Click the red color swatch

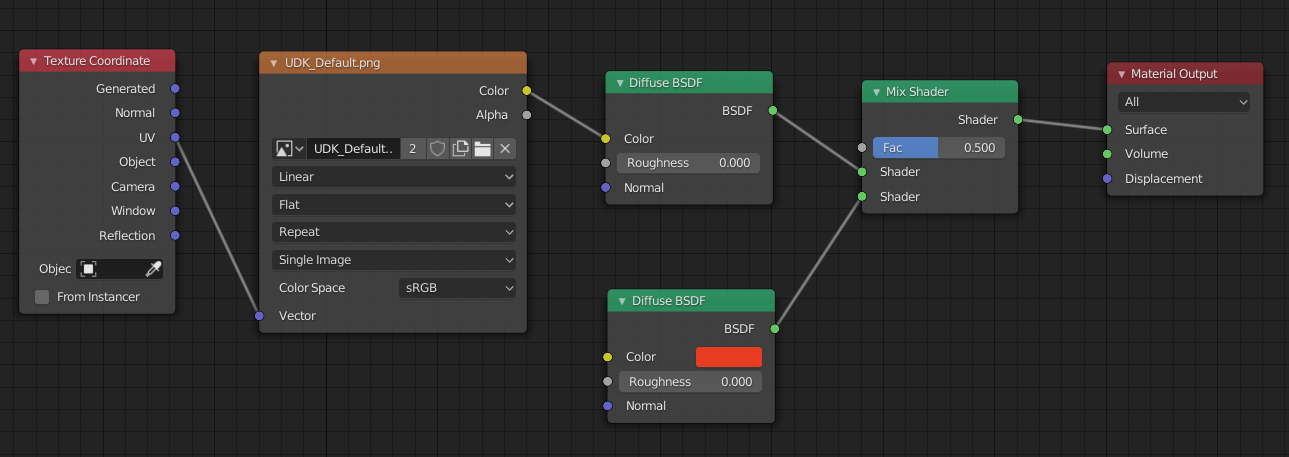pos(728,357)
